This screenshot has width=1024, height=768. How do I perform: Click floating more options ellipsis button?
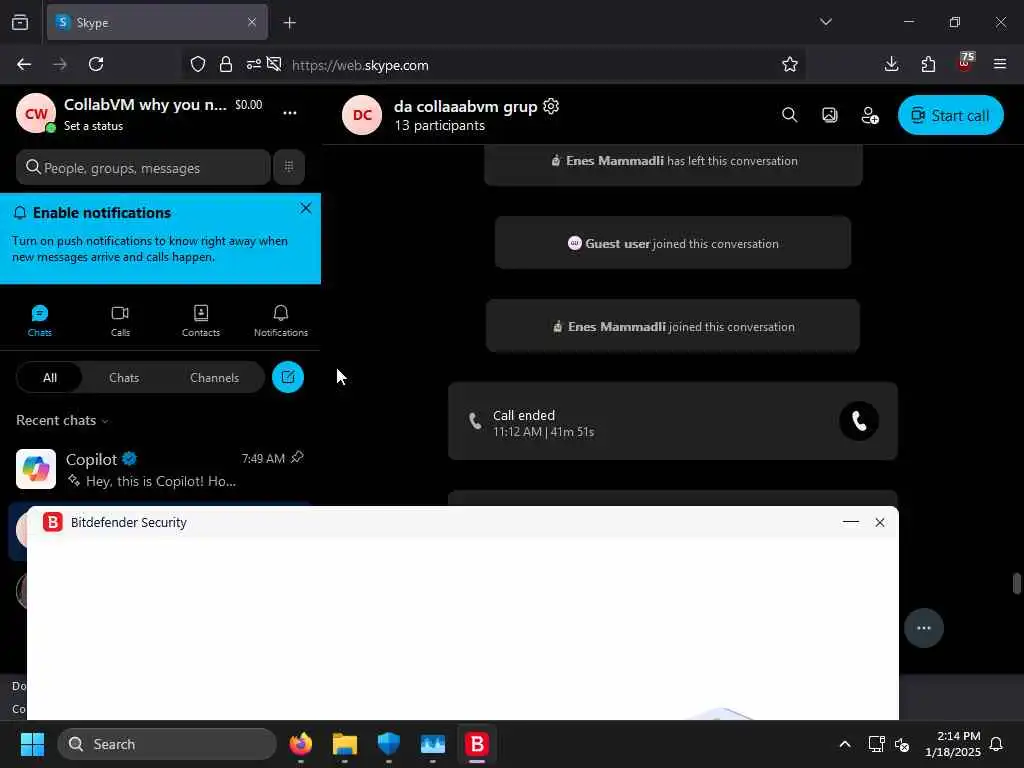[x=923, y=628]
